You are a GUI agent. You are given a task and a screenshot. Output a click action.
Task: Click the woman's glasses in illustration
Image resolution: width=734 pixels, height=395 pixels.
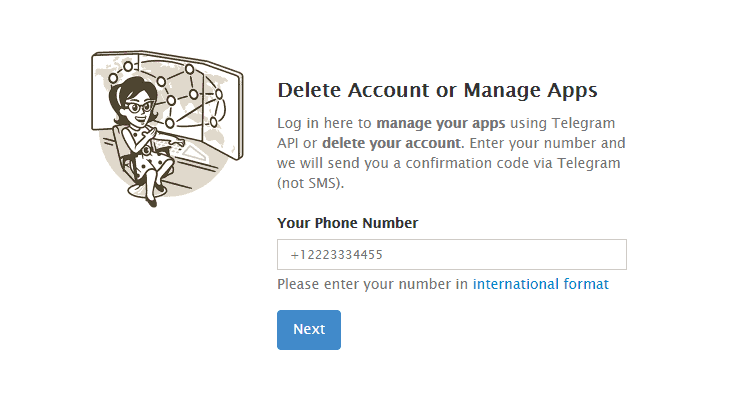(139, 107)
